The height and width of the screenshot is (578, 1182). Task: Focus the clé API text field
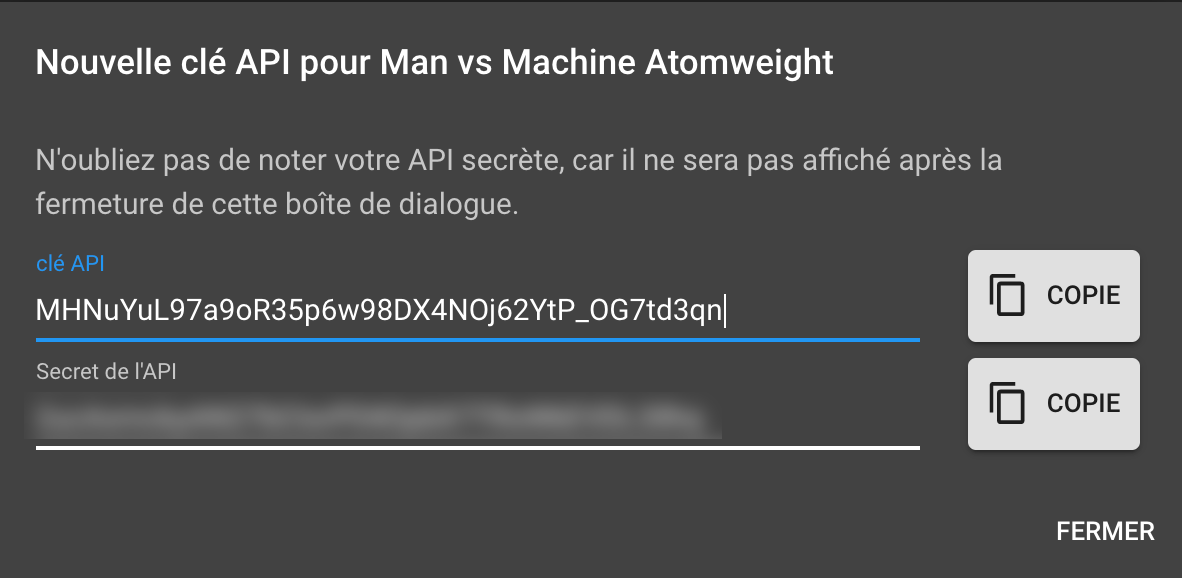pyautogui.click(x=477, y=310)
